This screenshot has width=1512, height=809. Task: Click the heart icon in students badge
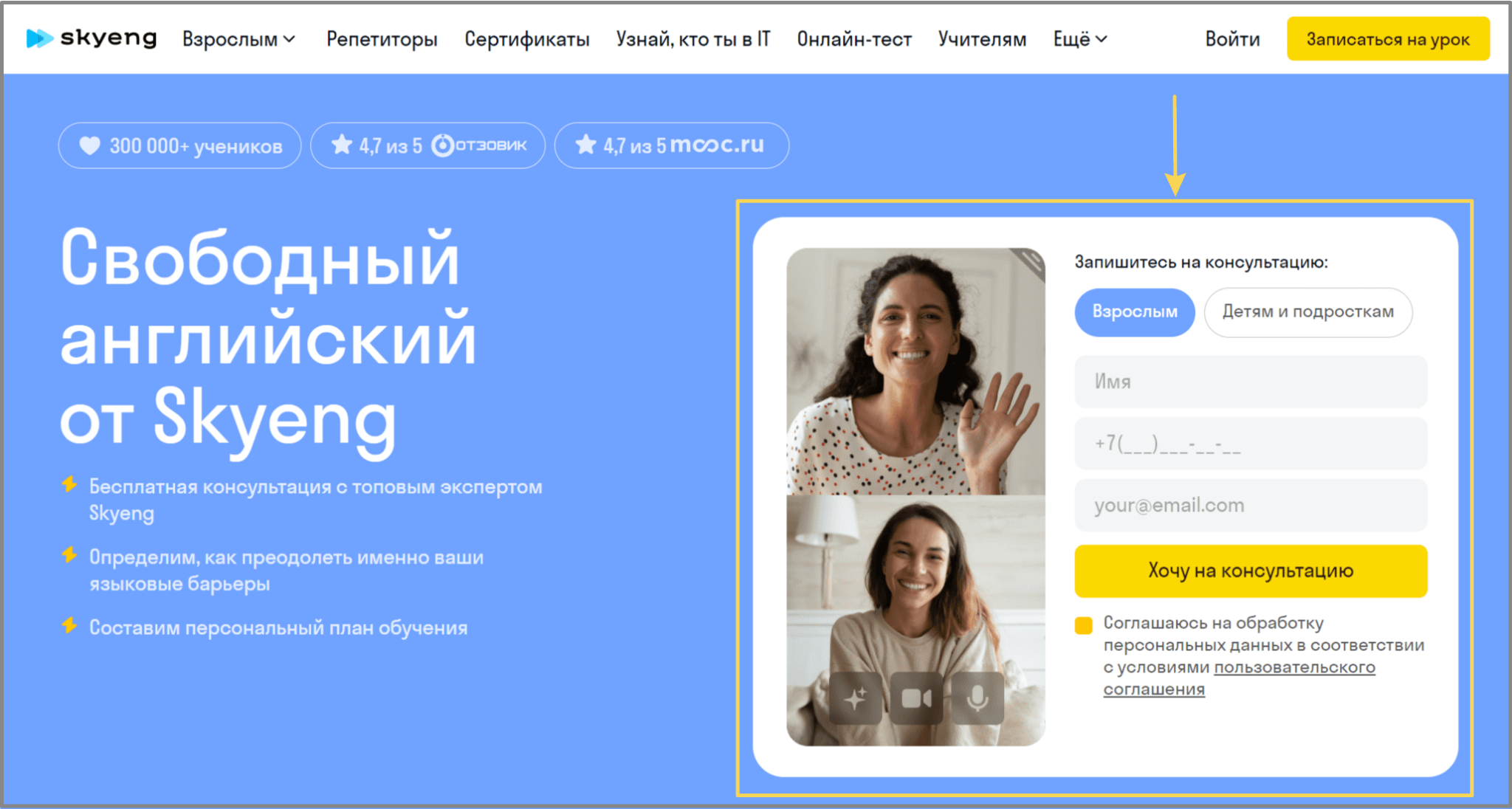[89, 146]
